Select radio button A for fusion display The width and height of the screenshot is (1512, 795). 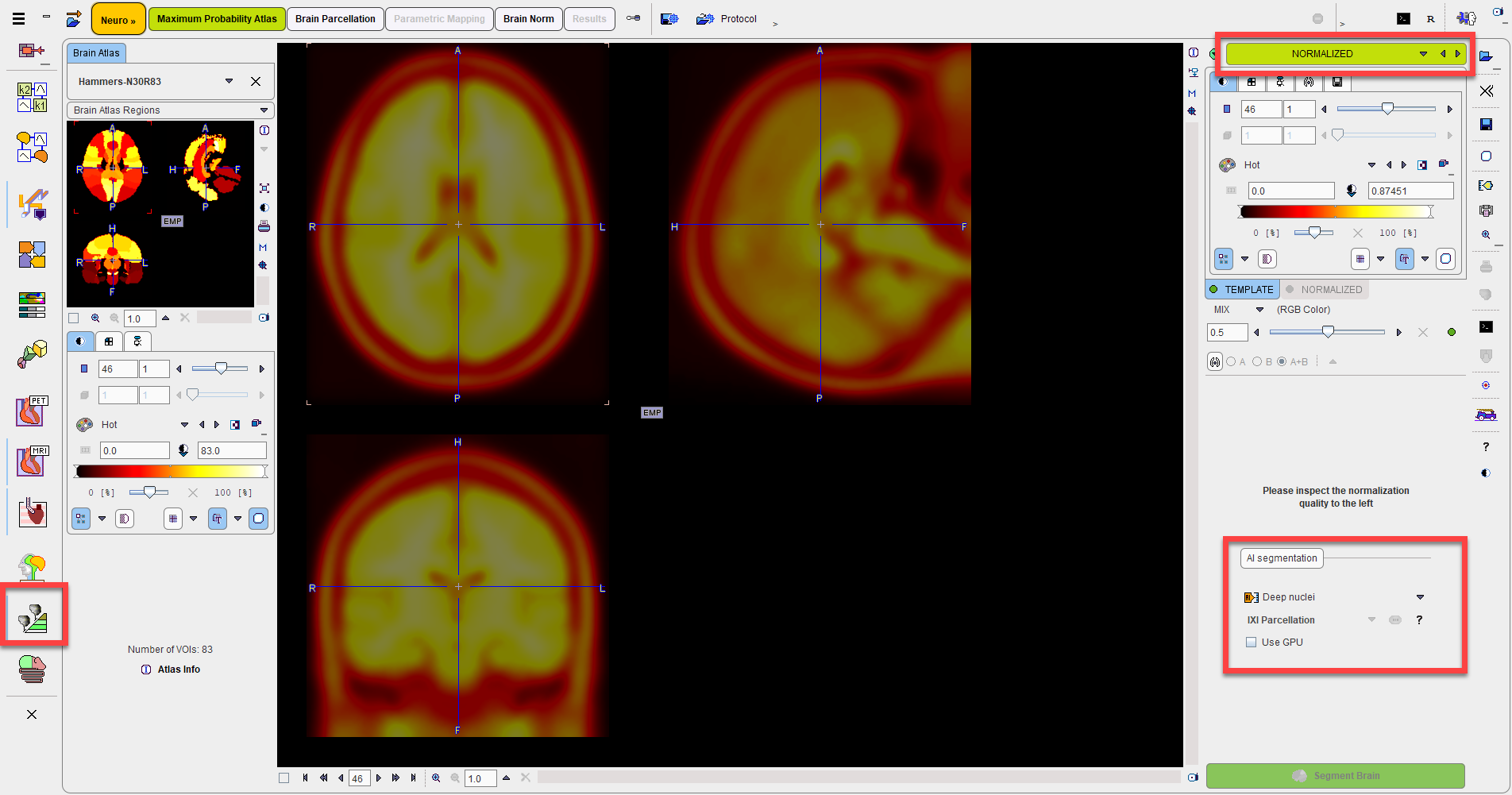coord(1231,362)
